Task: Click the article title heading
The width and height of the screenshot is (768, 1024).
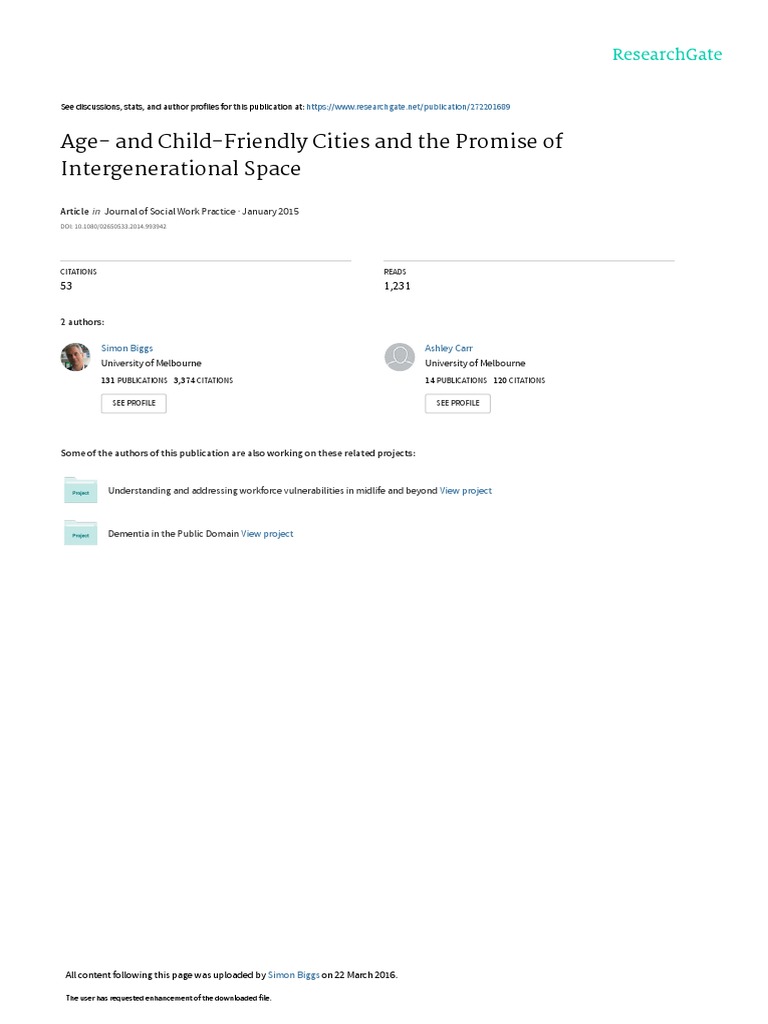Action: [x=311, y=154]
